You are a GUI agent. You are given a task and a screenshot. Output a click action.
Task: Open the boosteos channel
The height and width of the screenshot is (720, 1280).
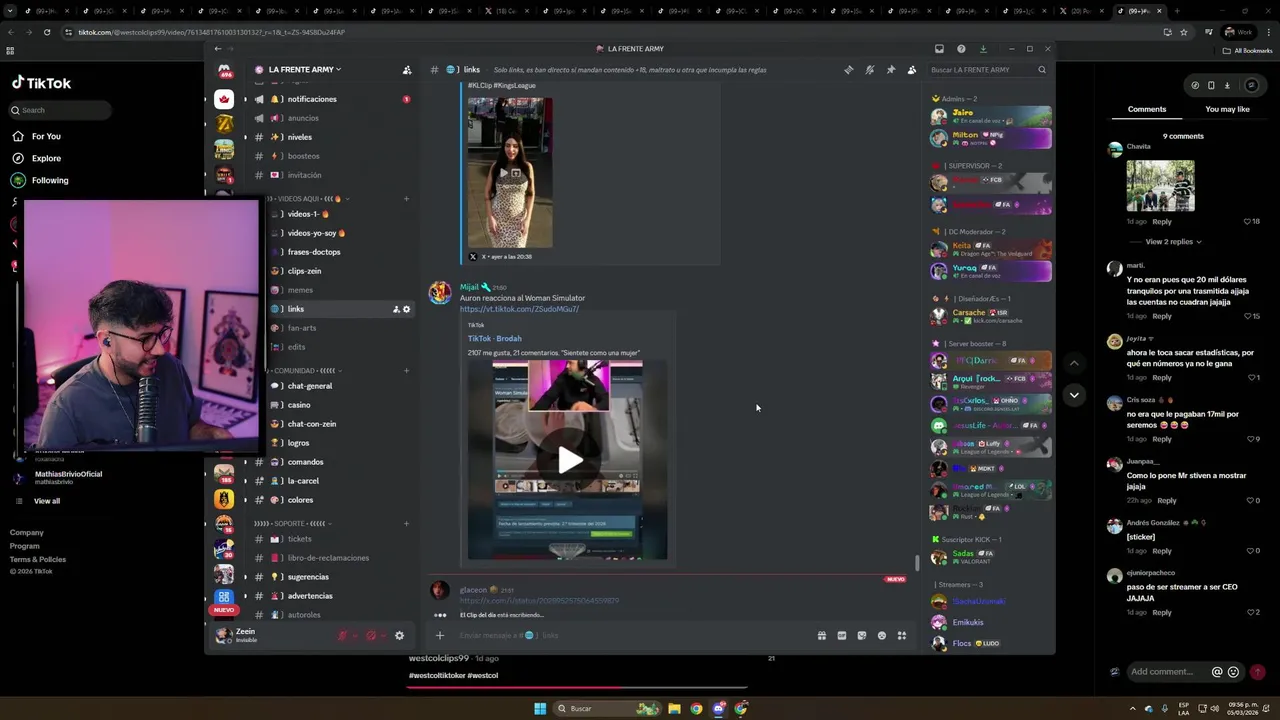[304, 156]
